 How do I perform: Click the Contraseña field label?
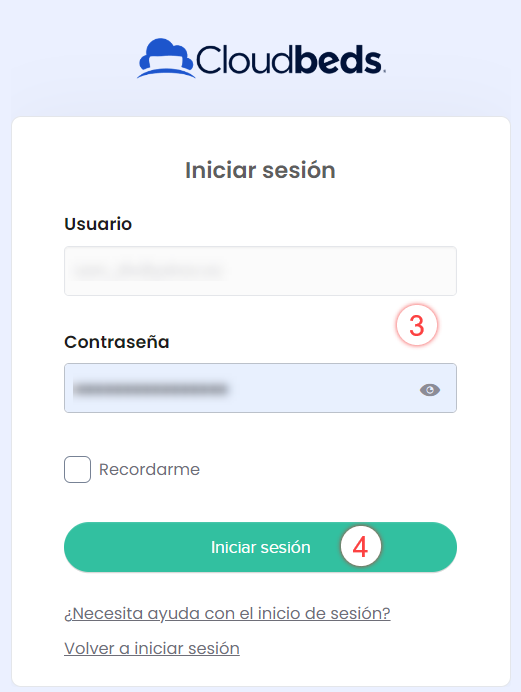tap(117, 342)
